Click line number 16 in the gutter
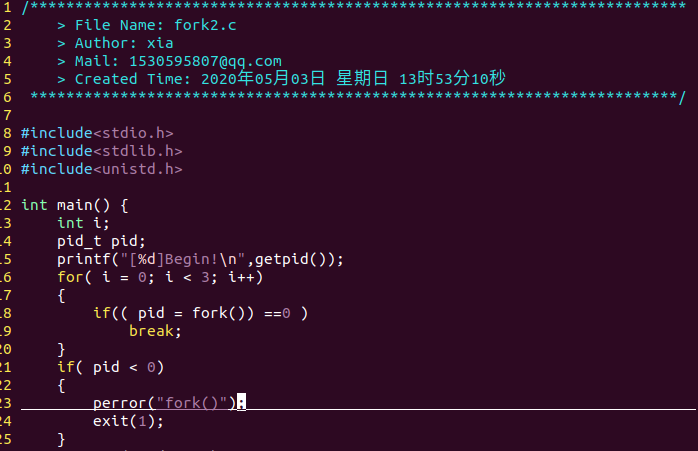This screenshot has height=451, width=698. pyautogui.click(x=6, y=277)
